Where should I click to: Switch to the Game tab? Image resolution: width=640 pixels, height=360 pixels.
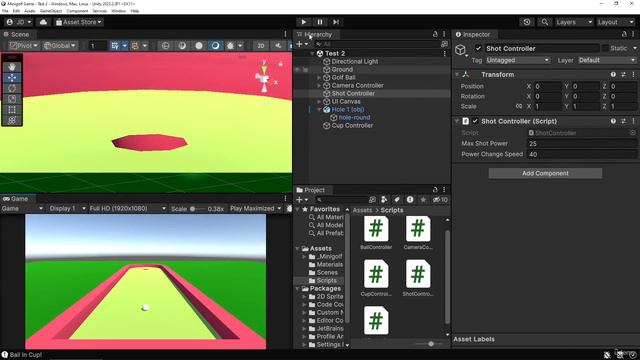point(16,199)
